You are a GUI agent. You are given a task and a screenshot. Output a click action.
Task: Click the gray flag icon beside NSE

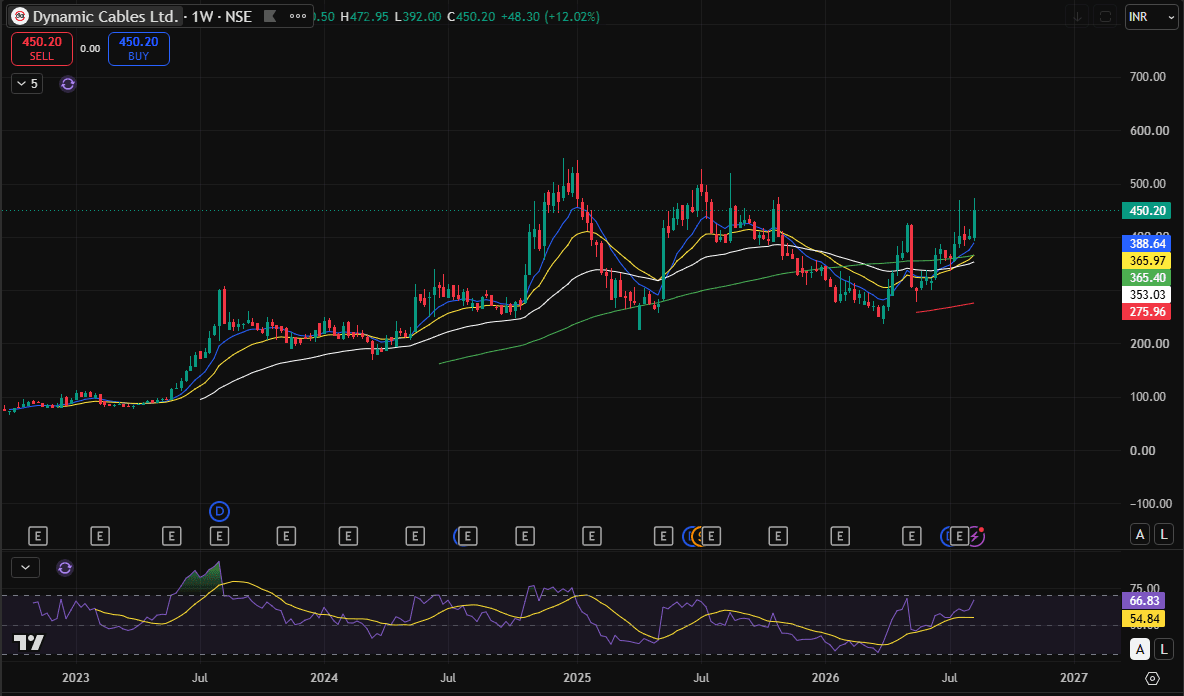(270, 16)
